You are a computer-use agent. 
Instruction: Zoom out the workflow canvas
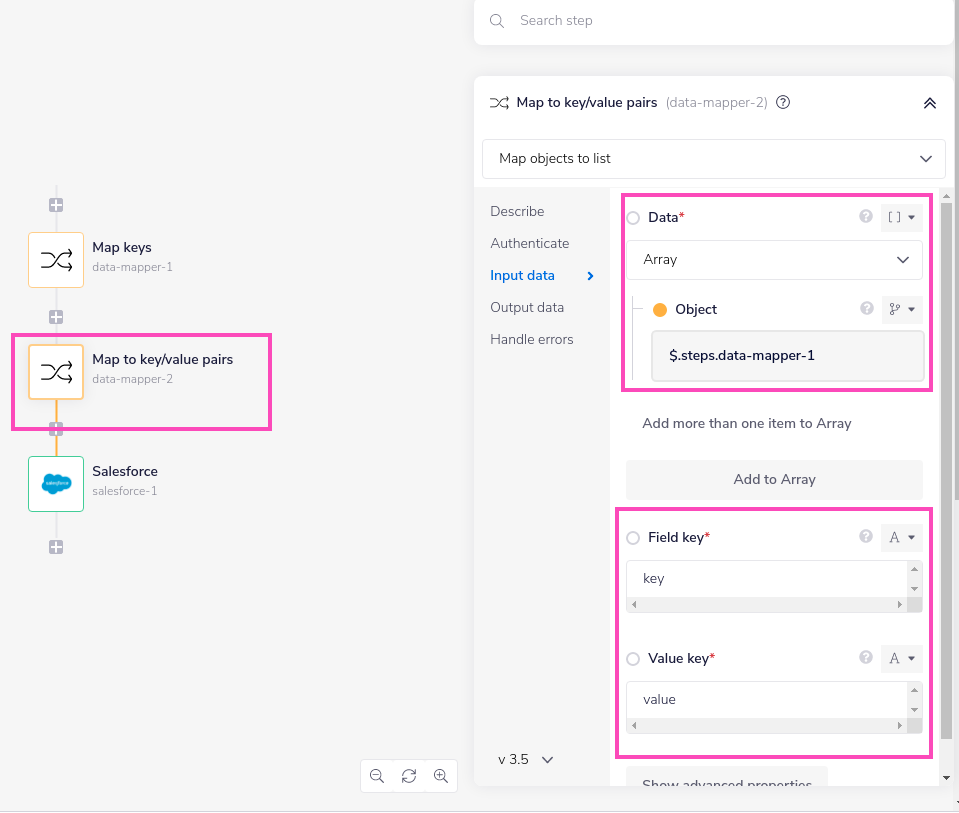(377, 776)
